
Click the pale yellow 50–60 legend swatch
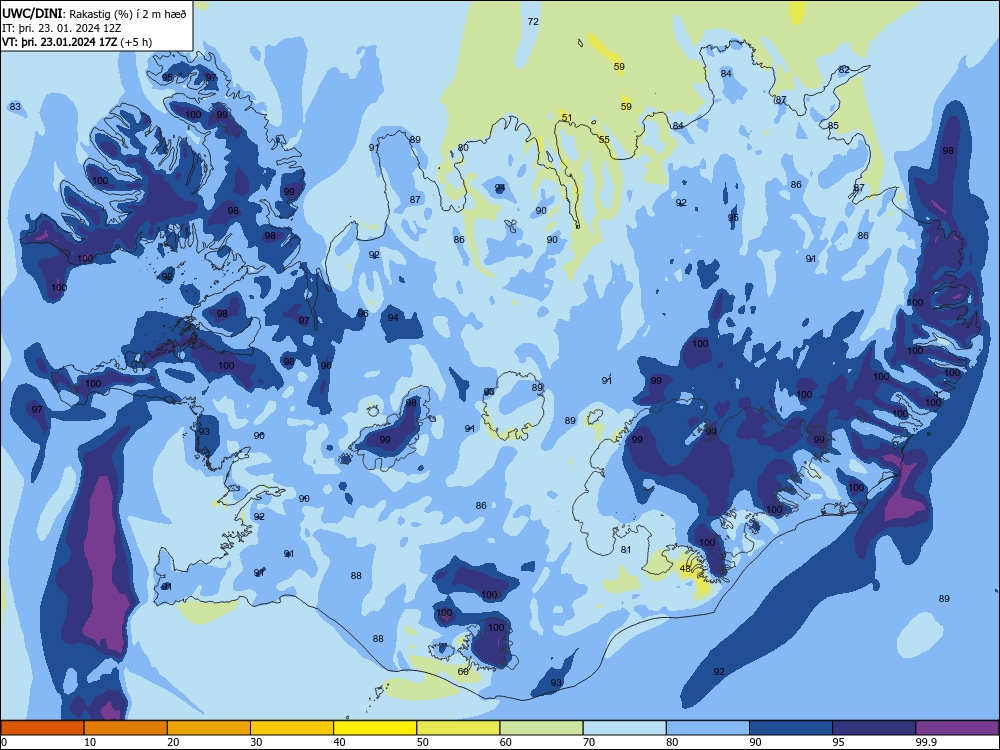[x=458, y=728]
